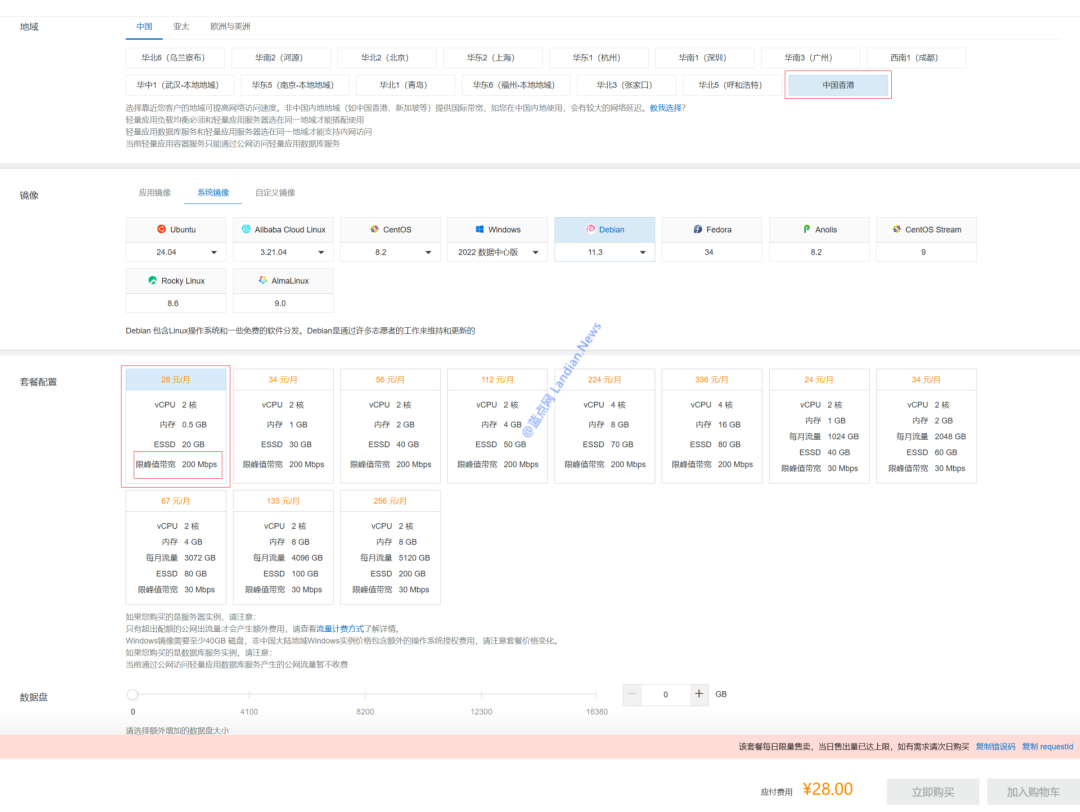Screen dimensions: 1080x812
Task: Click the 加入购物车 button
Action: [x=1033, y=792]
